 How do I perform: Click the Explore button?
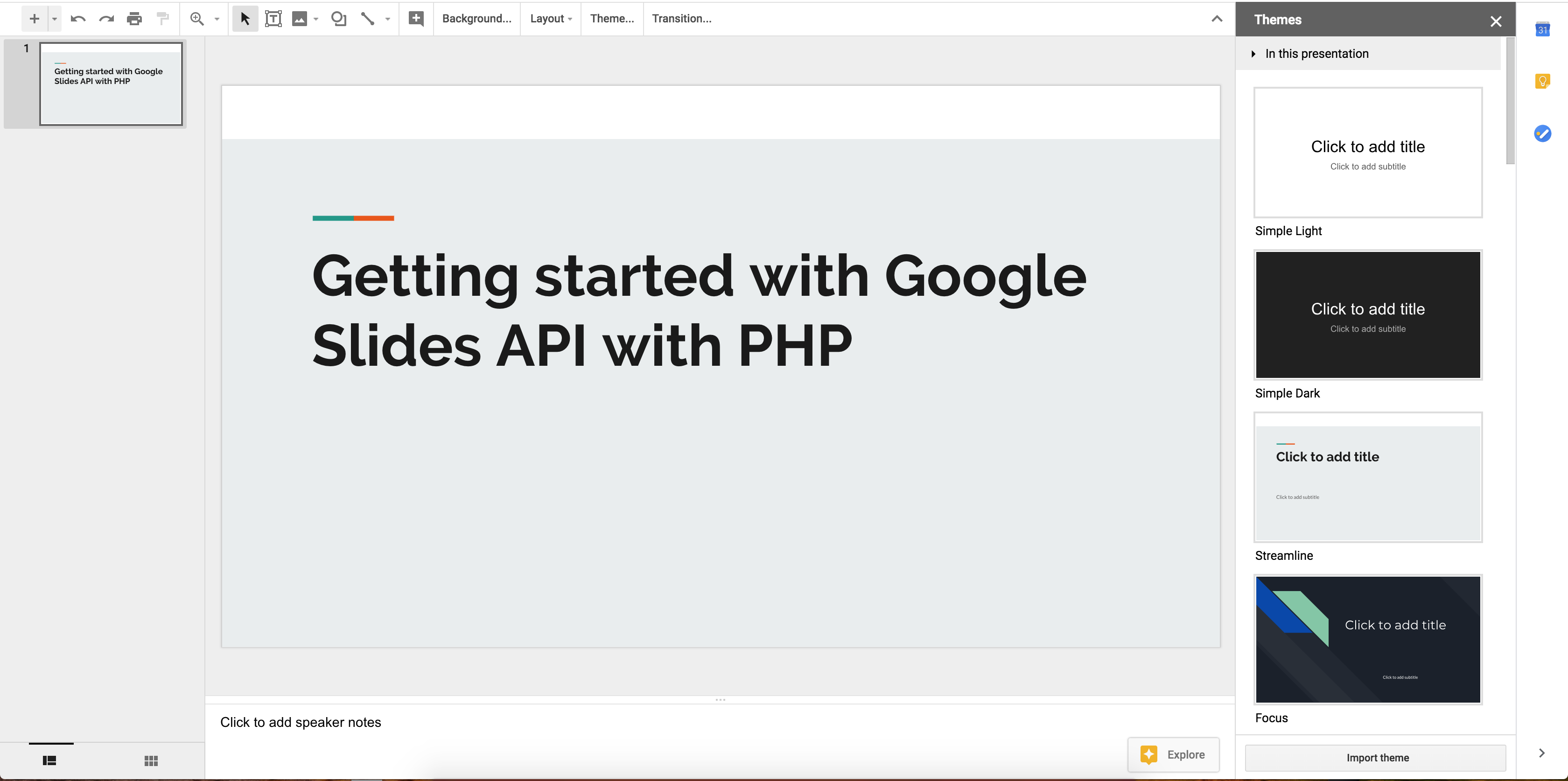point(1174,754)
